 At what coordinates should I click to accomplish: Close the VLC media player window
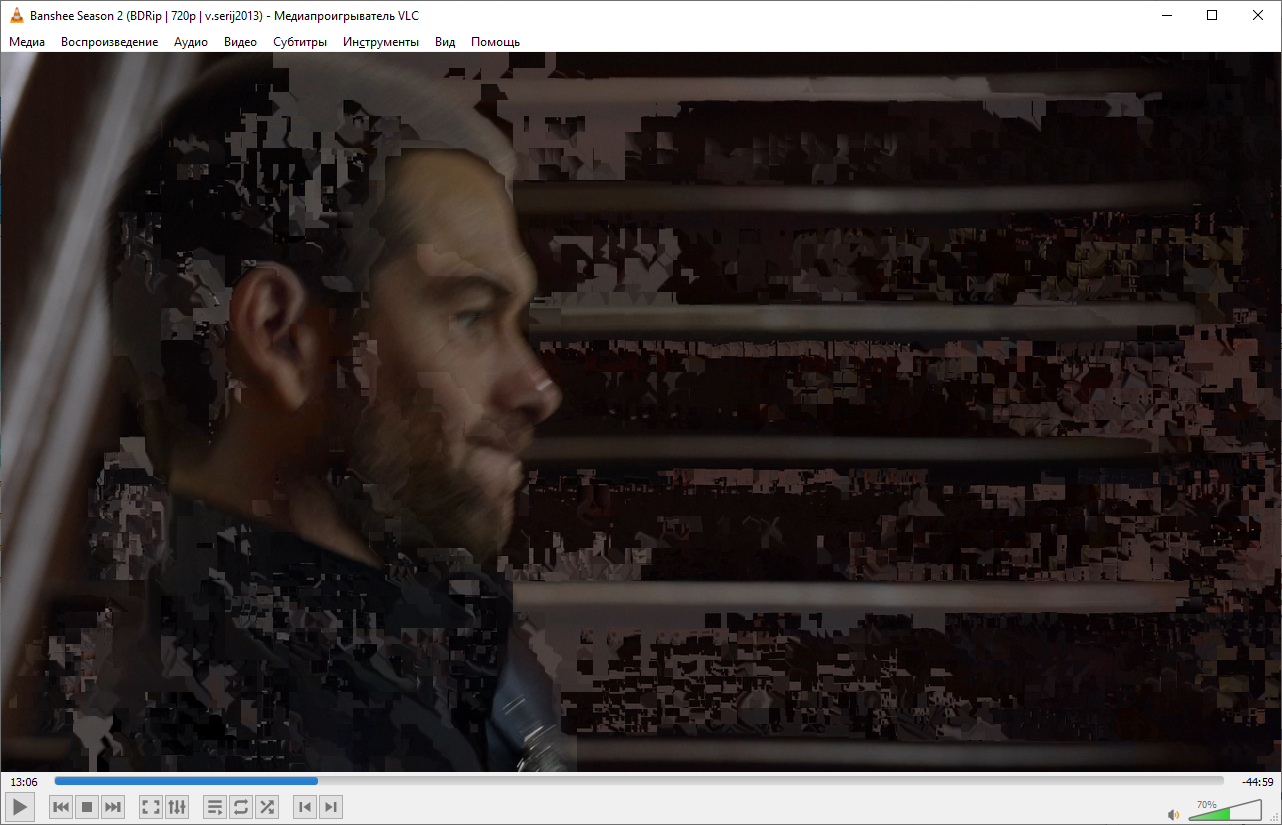click(1258, 15)
